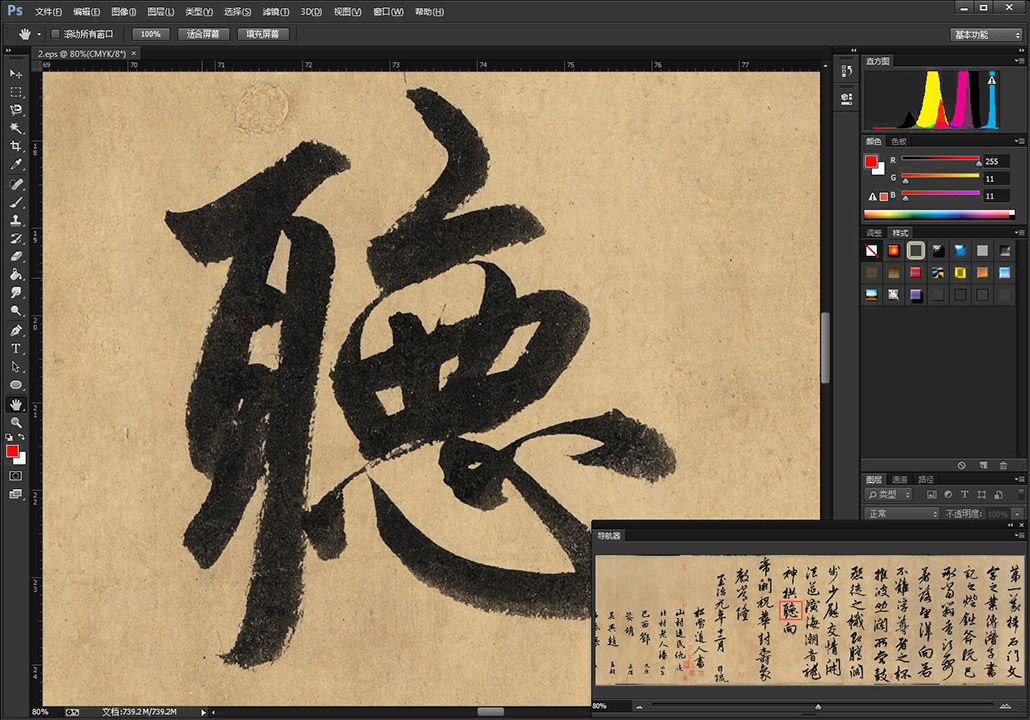The width and height of the screenshot is (1030, 720).
Task: Open the 文件(F) menu
Action: tap(48, 12)
